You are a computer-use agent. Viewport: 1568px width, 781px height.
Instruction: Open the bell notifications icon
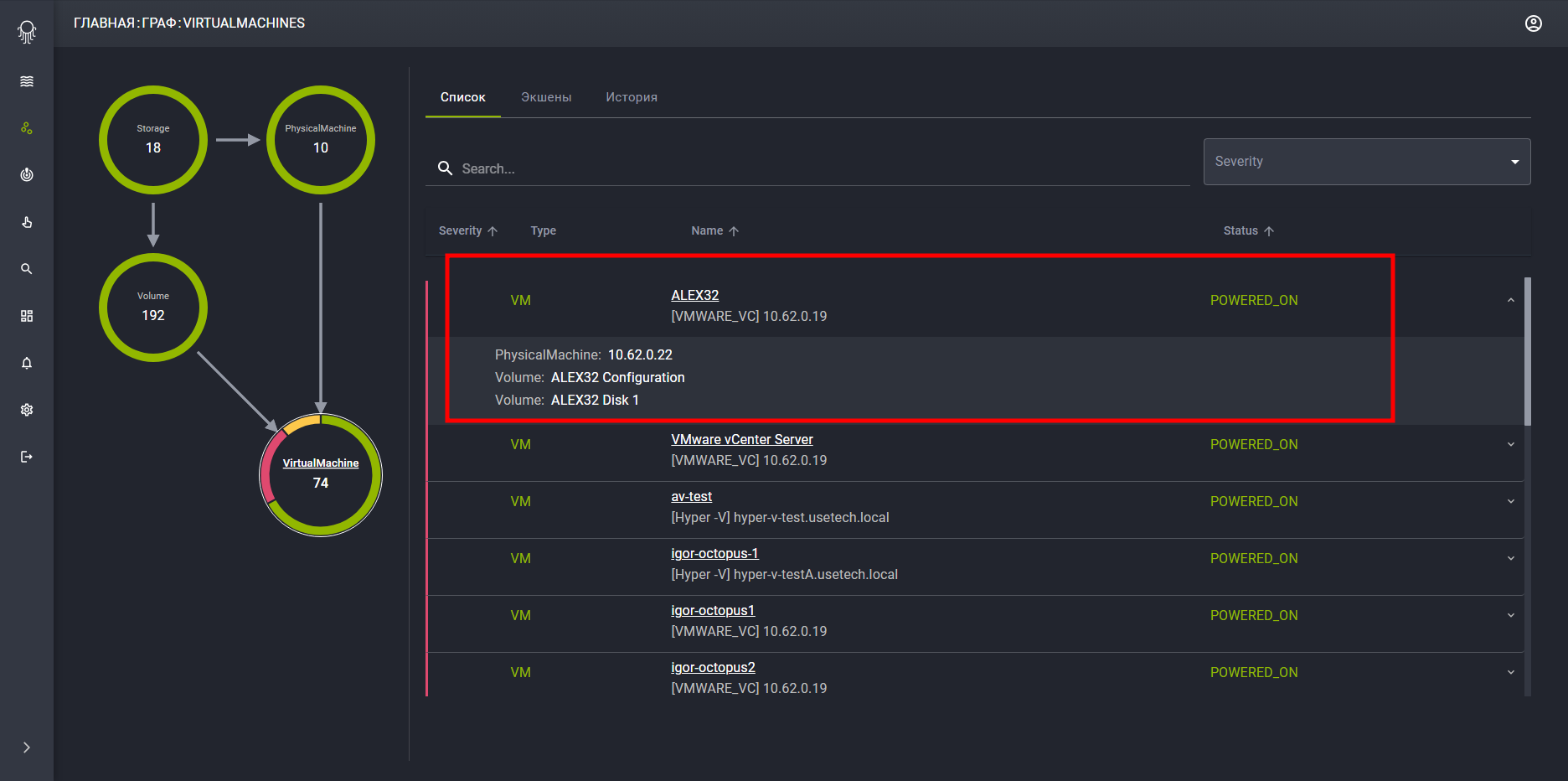point(27,363)
